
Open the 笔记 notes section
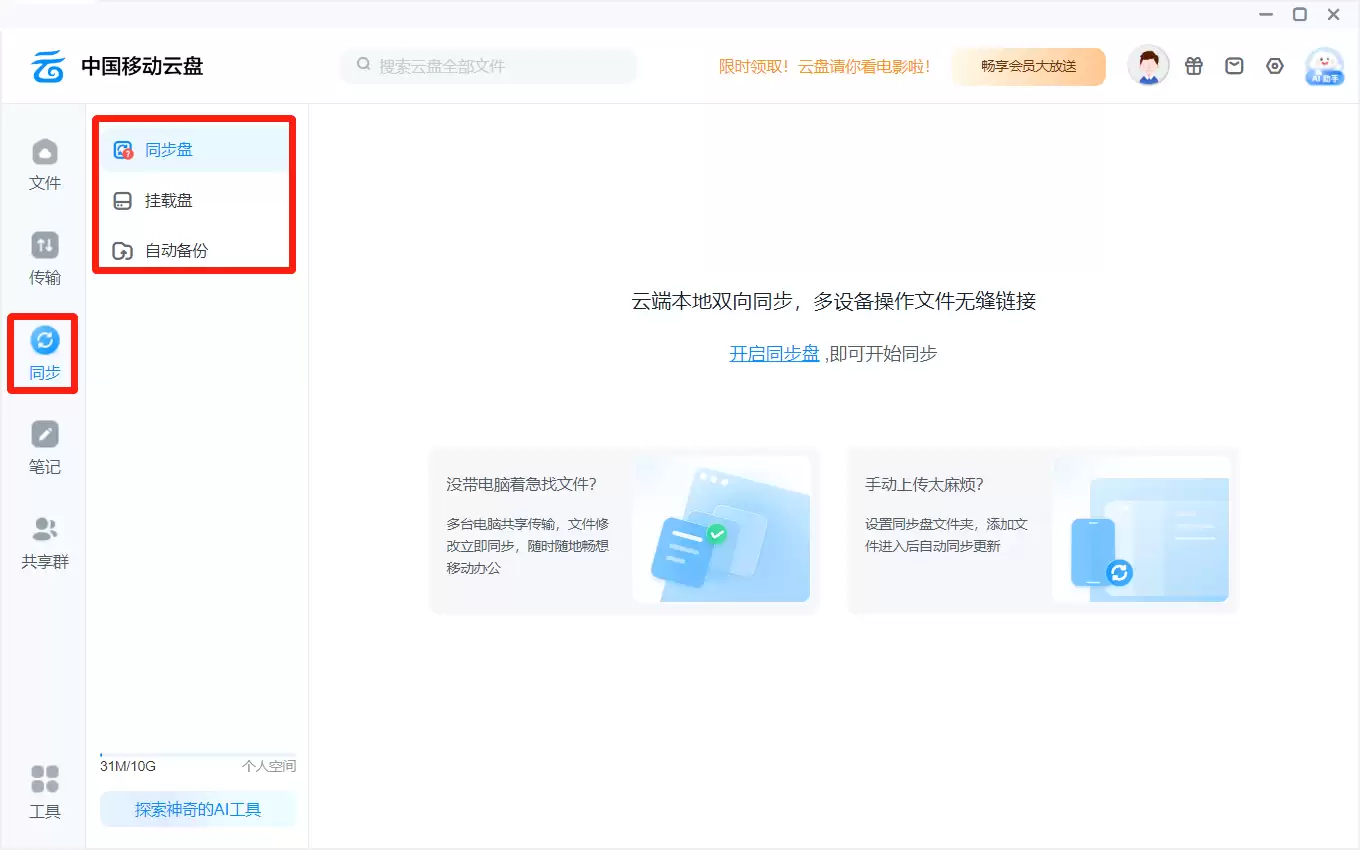(x=45, y=447)
